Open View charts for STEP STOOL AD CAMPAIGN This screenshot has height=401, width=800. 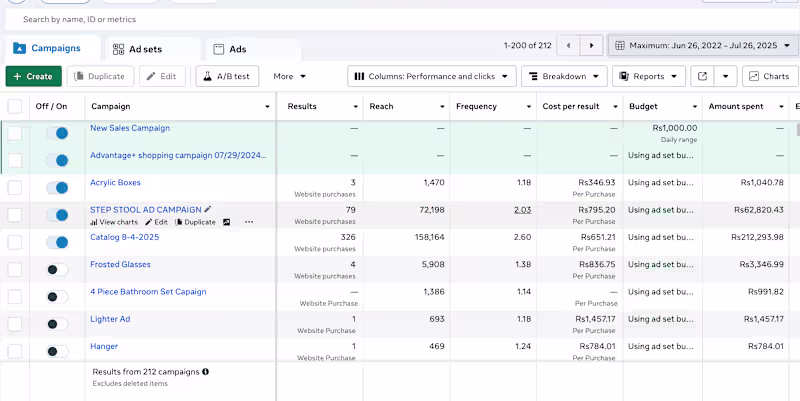click(x=114, y=222)
